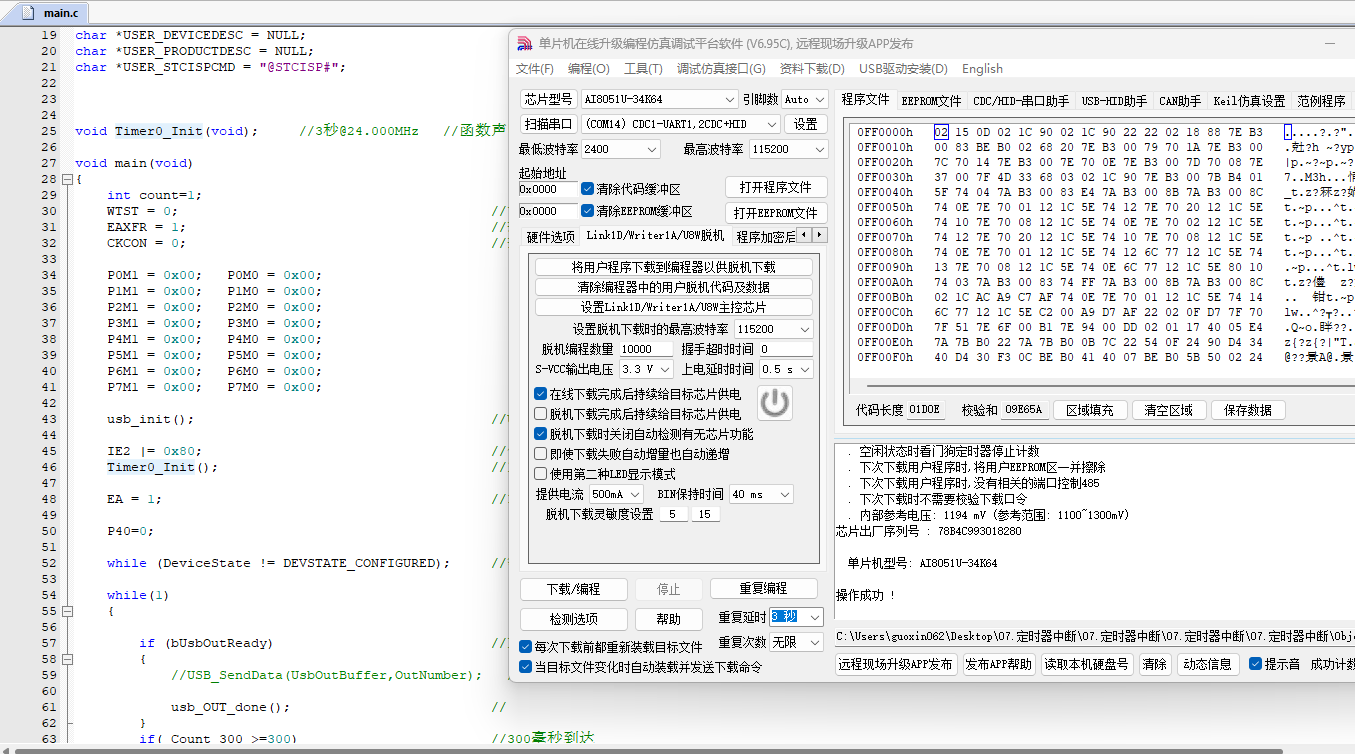This screenshot has height=754, width=1355.
Task: Click 重复编程 button
Action: 763,589
